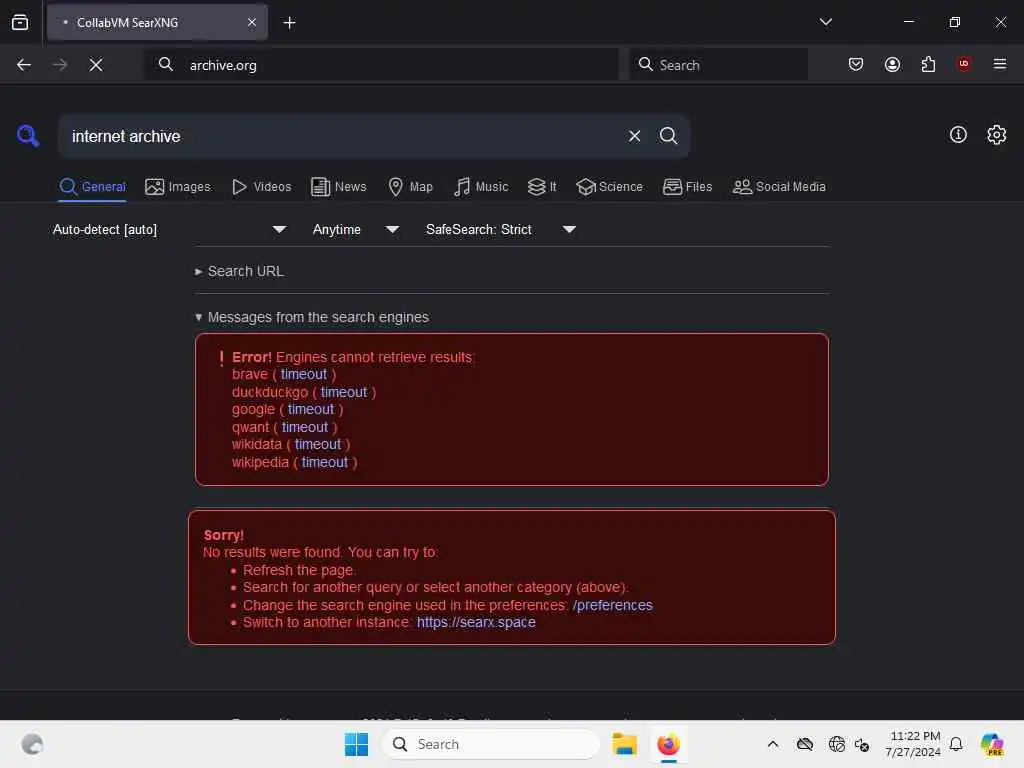Switch to the Videos category tab
Screen dimensions: 1024x768
click(261, 187)
